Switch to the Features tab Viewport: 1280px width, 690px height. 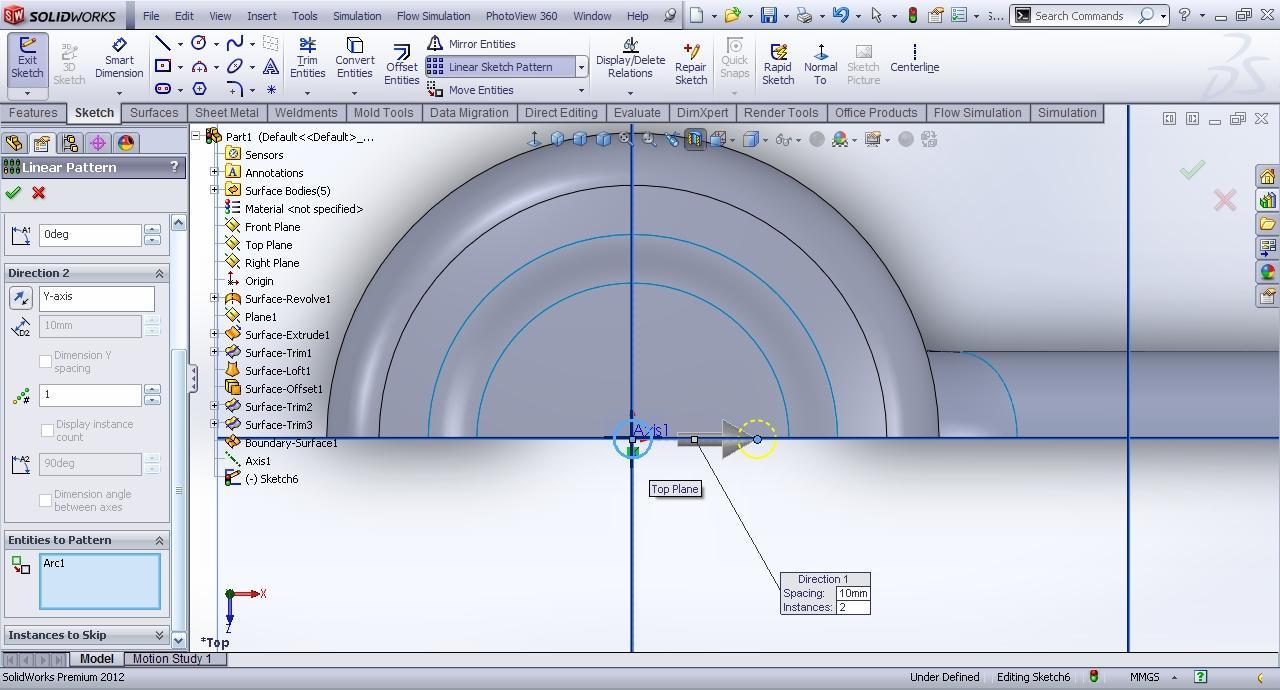click(x=34, y=113)
